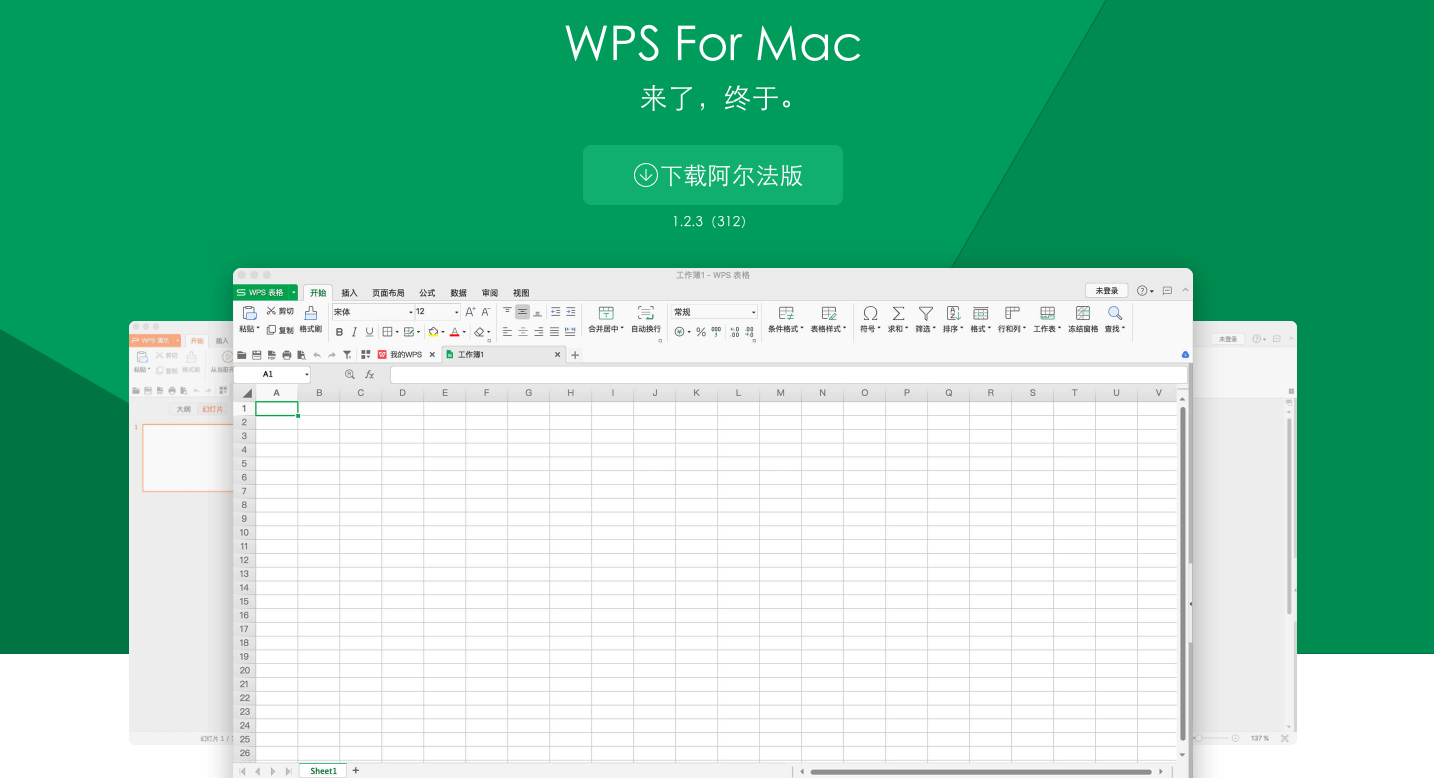The width and height of the screenshot is (1434, 778).
Task: Toggle the middle vertical align button
Action: coord(522,312)
